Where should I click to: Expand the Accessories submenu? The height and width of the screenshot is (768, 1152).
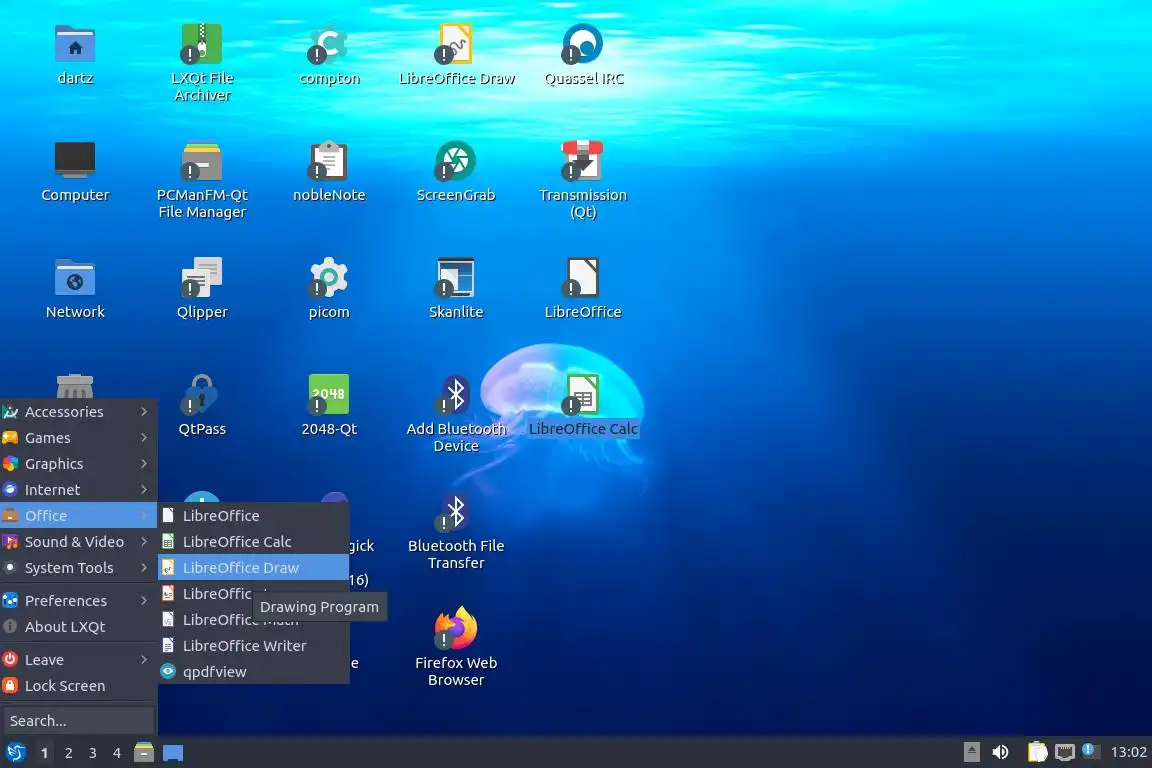click(x=78, y=412)
